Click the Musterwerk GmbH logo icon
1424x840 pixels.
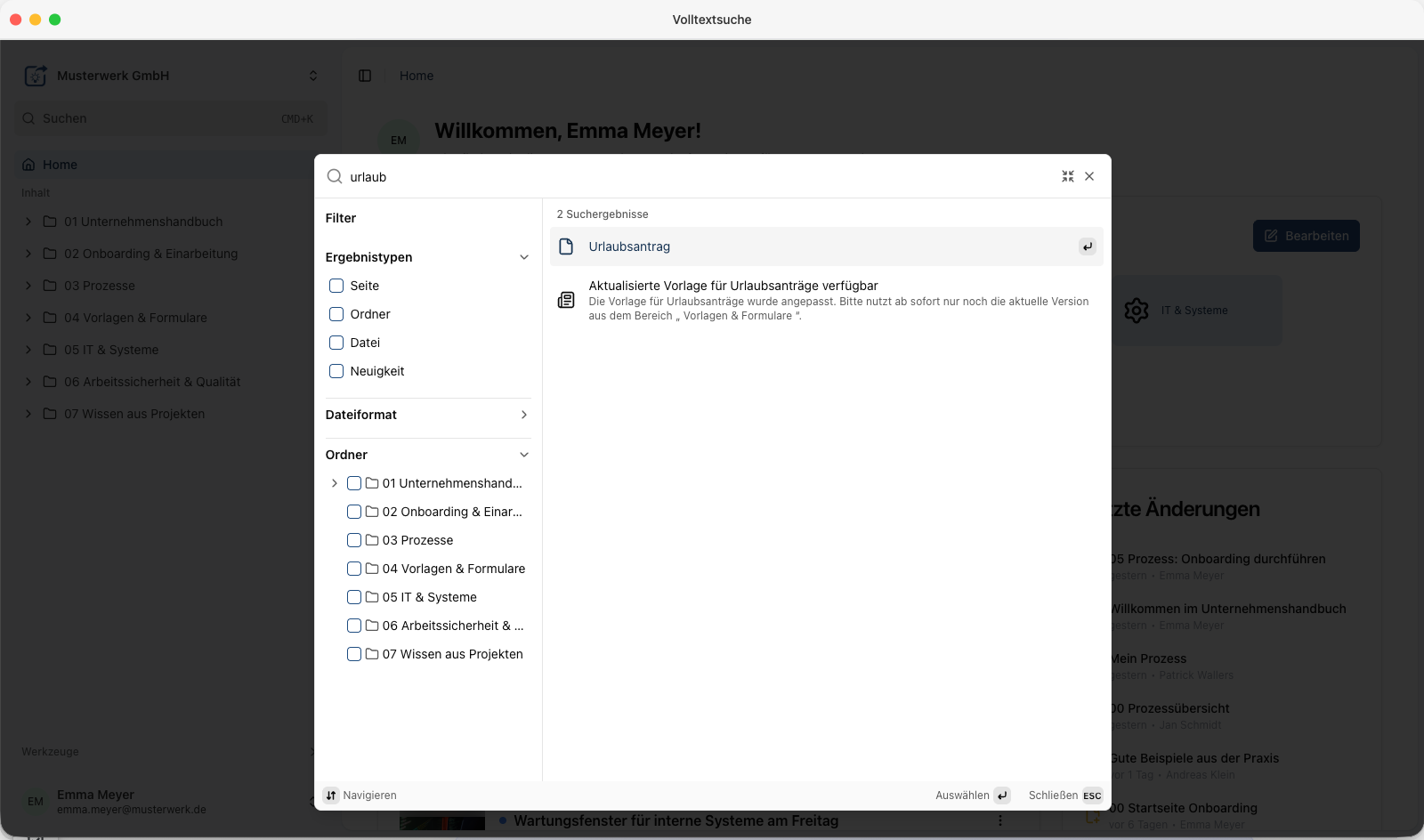[x=36, y=76]
